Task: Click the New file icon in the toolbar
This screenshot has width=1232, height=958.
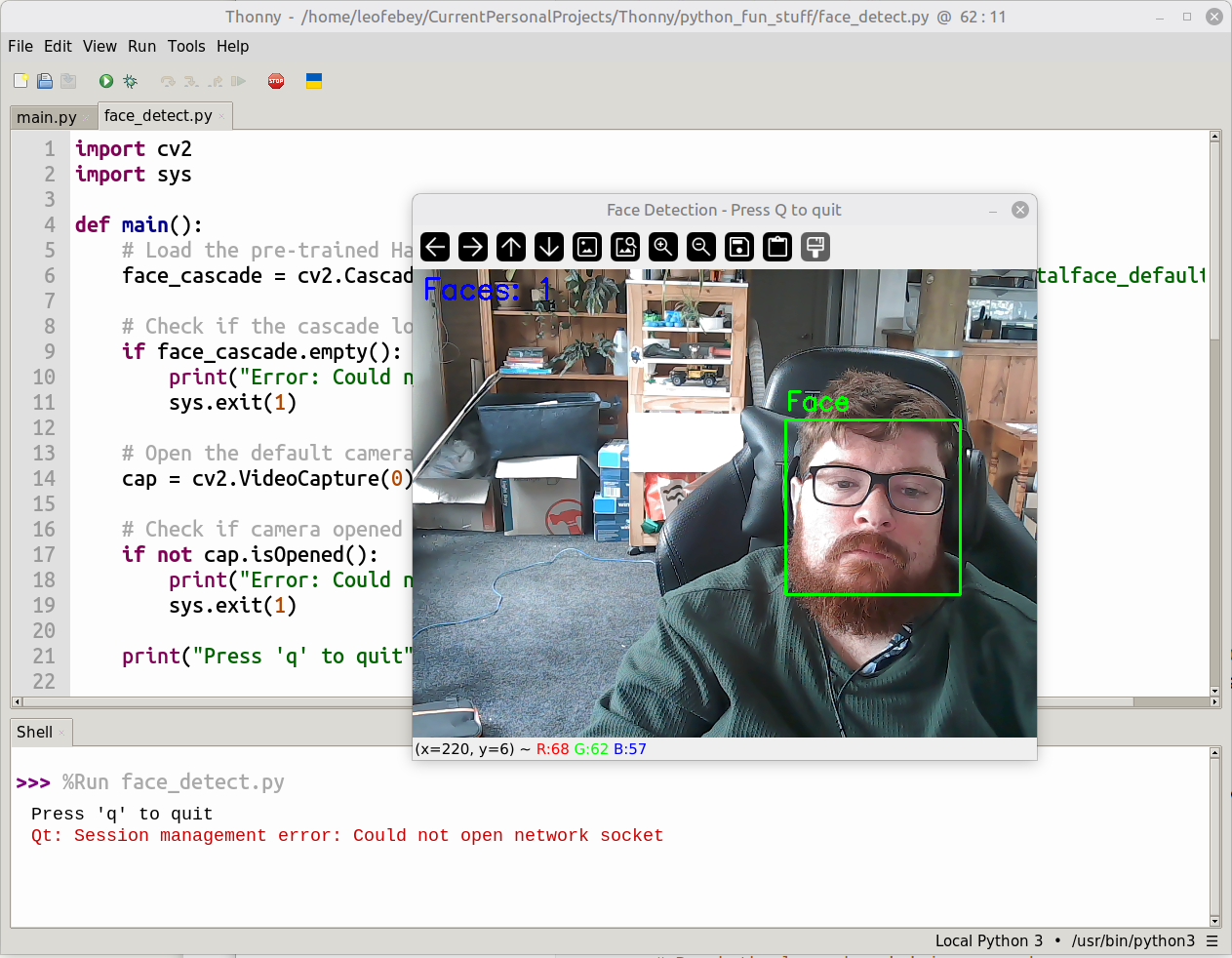Action: tap(20, 81)
